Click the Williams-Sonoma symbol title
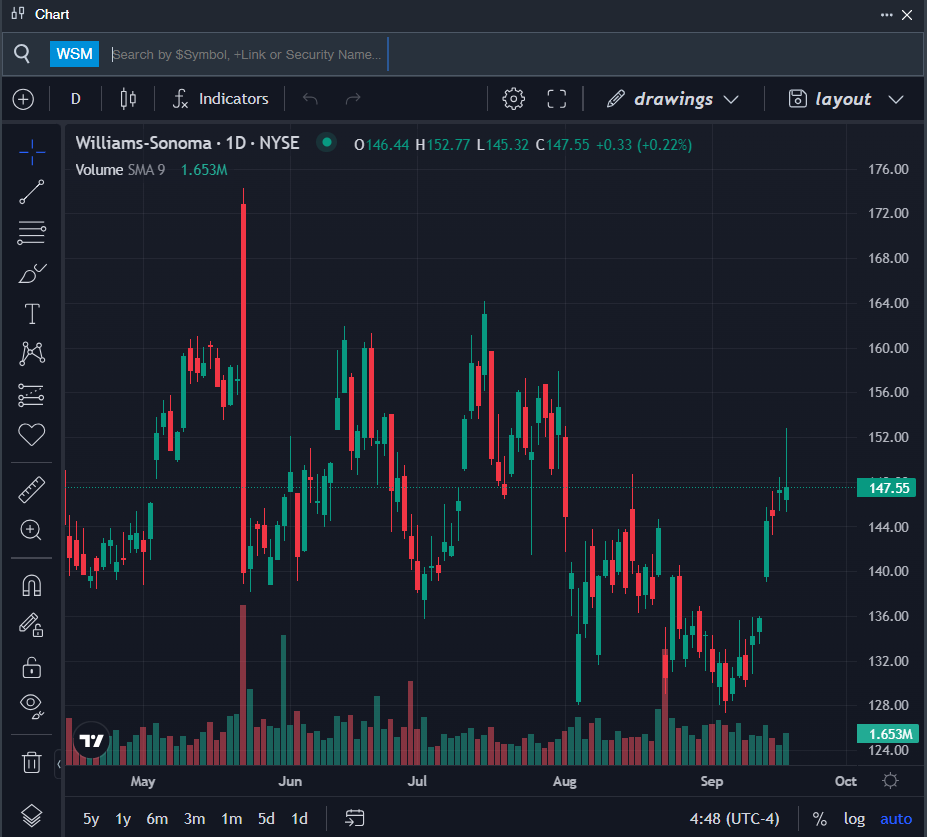The image size is (927, 837). pos(187,143)
